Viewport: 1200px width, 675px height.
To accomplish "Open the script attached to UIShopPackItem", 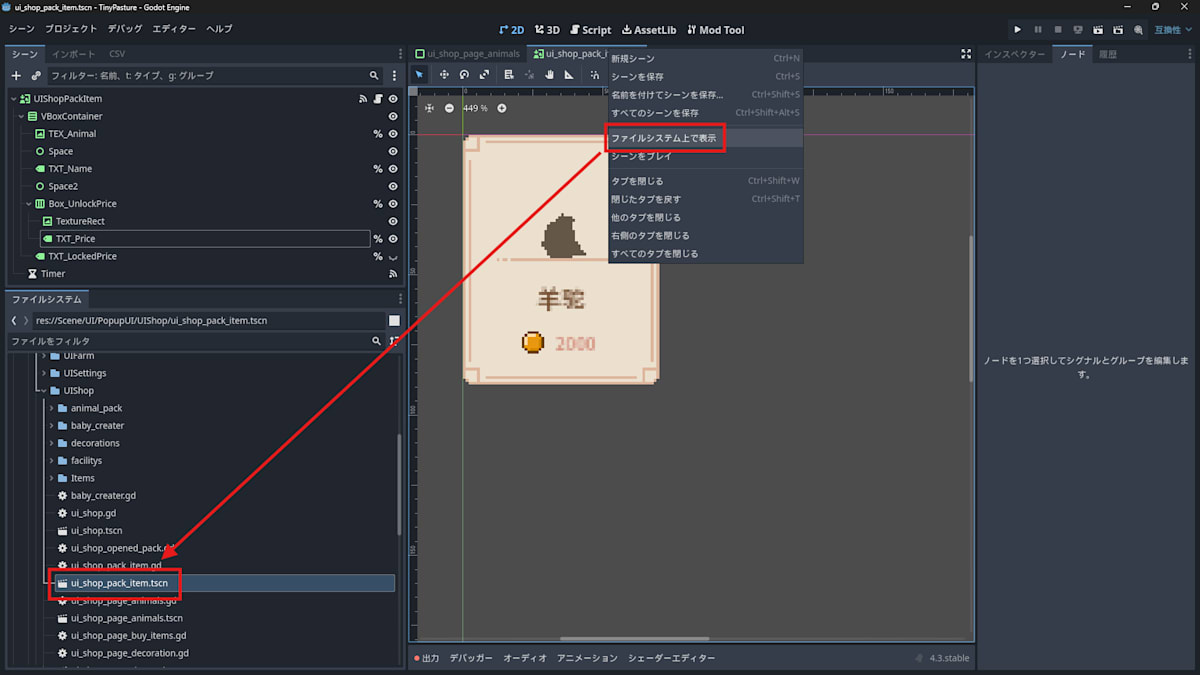I will pyautogui.click(x=378, y=99).
